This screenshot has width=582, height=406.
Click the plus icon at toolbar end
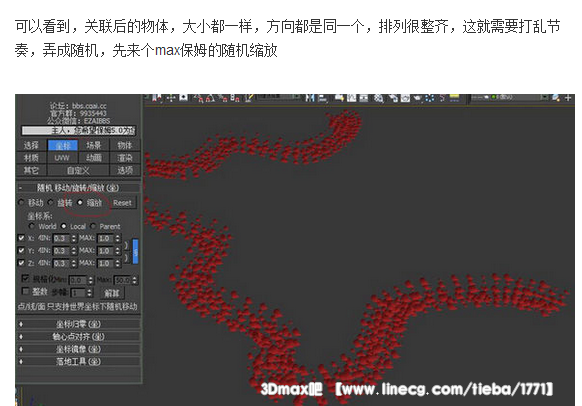(568, 98)
